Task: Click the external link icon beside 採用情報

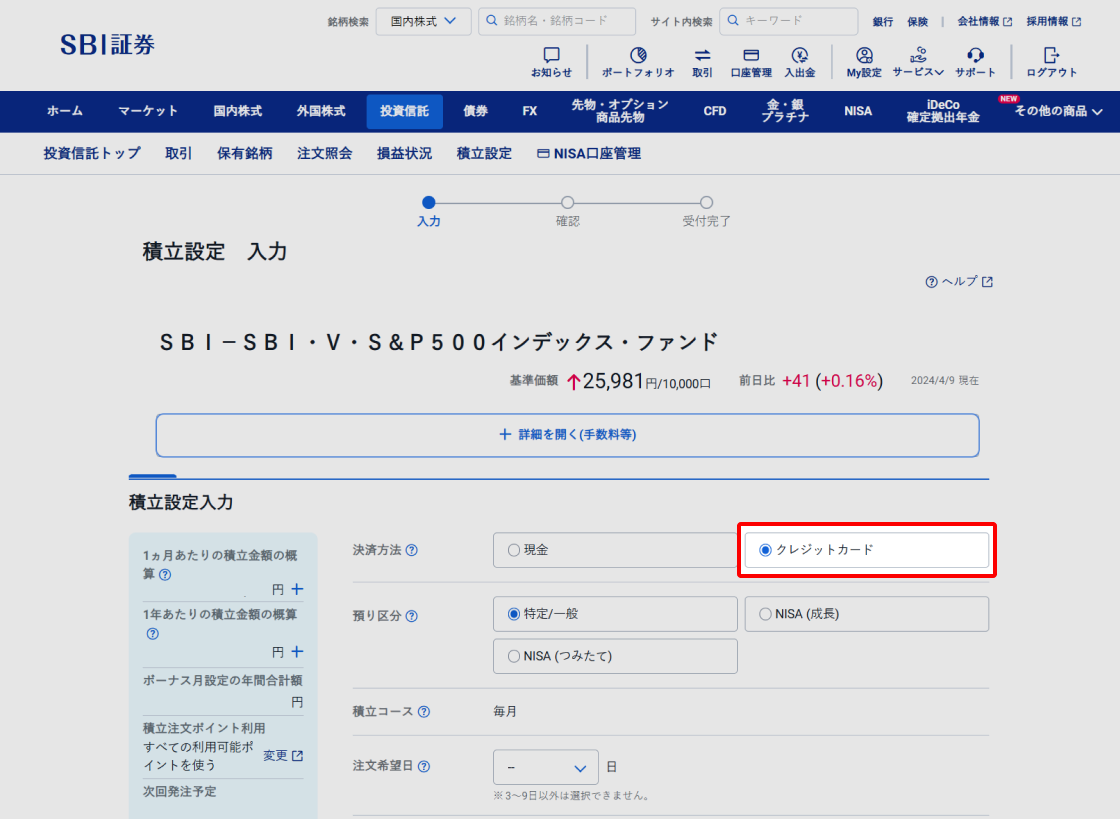Action: coord(1076,22)
